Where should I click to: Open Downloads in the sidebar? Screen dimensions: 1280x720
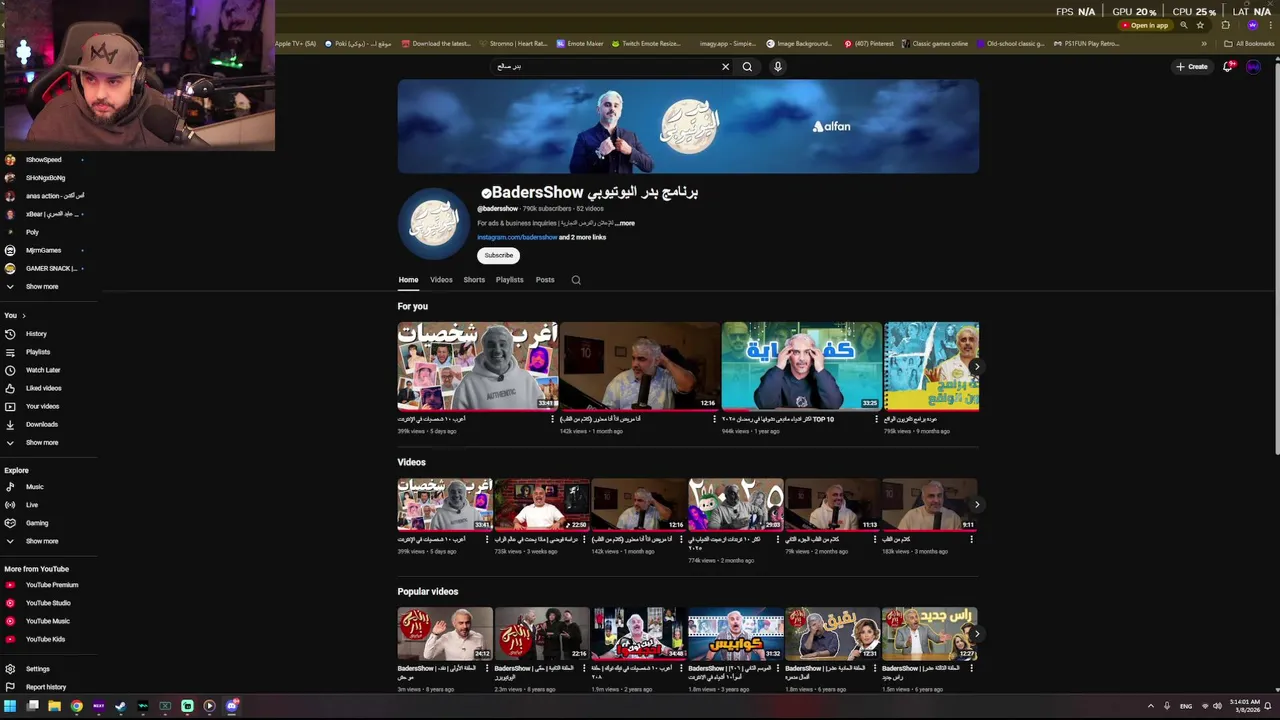41,424
